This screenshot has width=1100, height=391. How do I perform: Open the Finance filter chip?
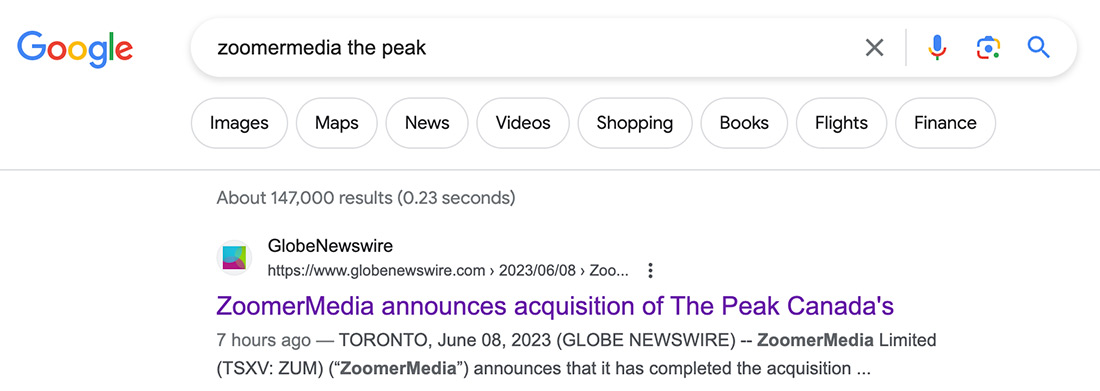coord(945,123)
